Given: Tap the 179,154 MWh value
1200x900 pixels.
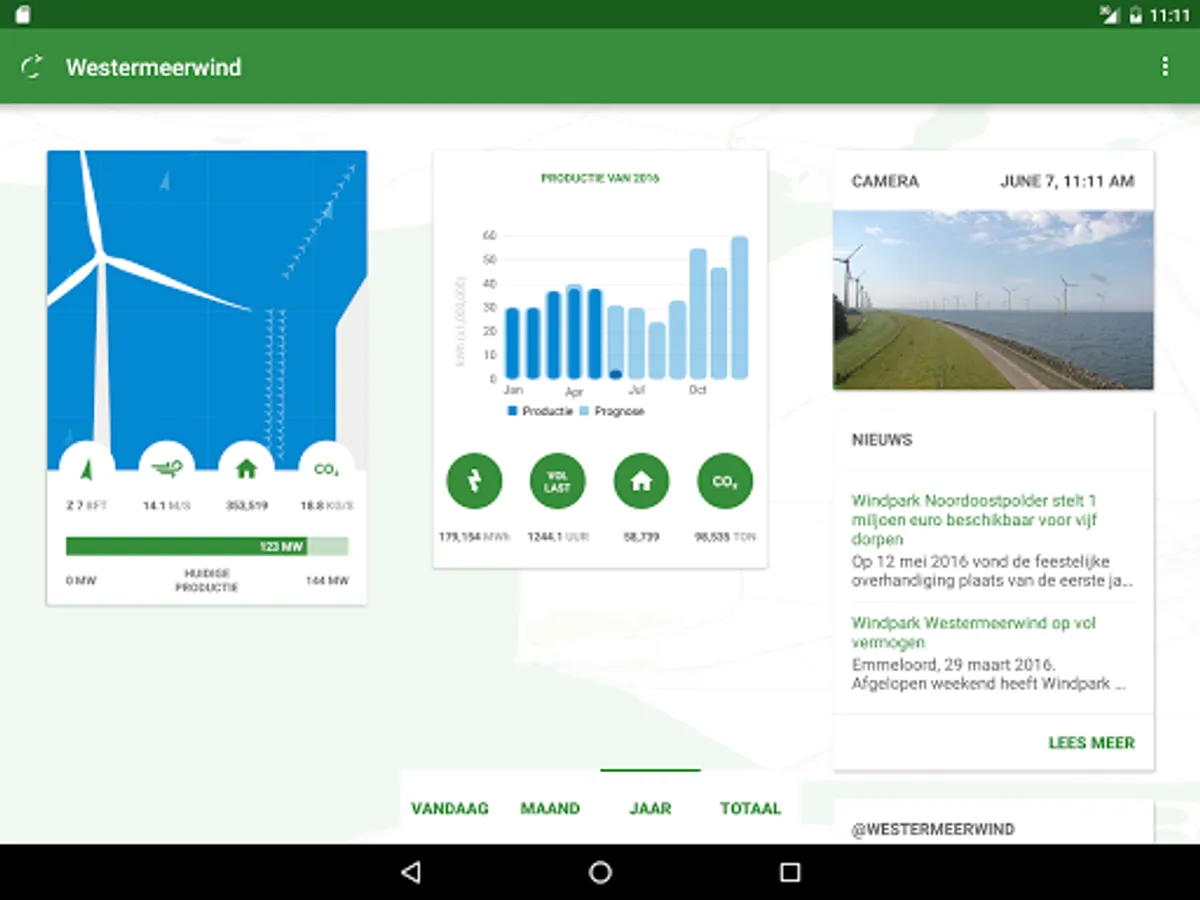Looking at the screenshot, I should (x=474, y=537).
